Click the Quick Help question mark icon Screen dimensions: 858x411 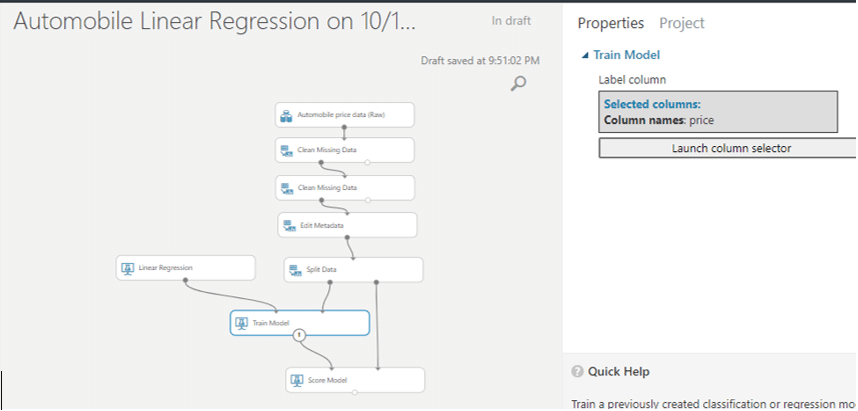577,372
